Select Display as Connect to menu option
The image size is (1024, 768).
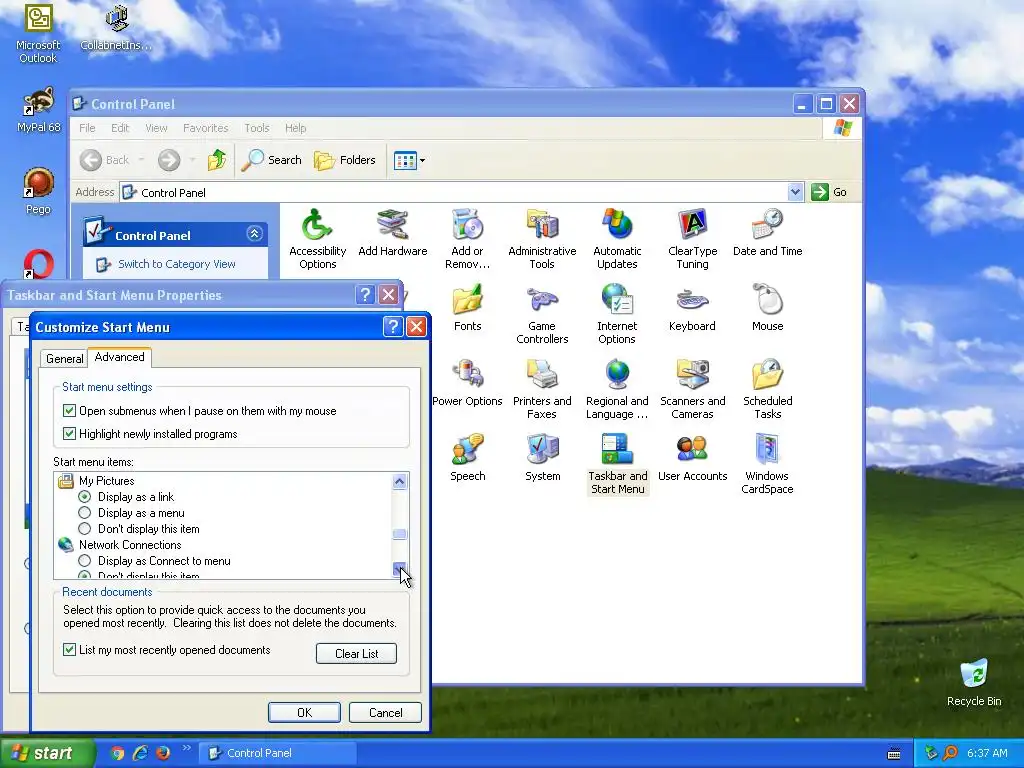84,561
